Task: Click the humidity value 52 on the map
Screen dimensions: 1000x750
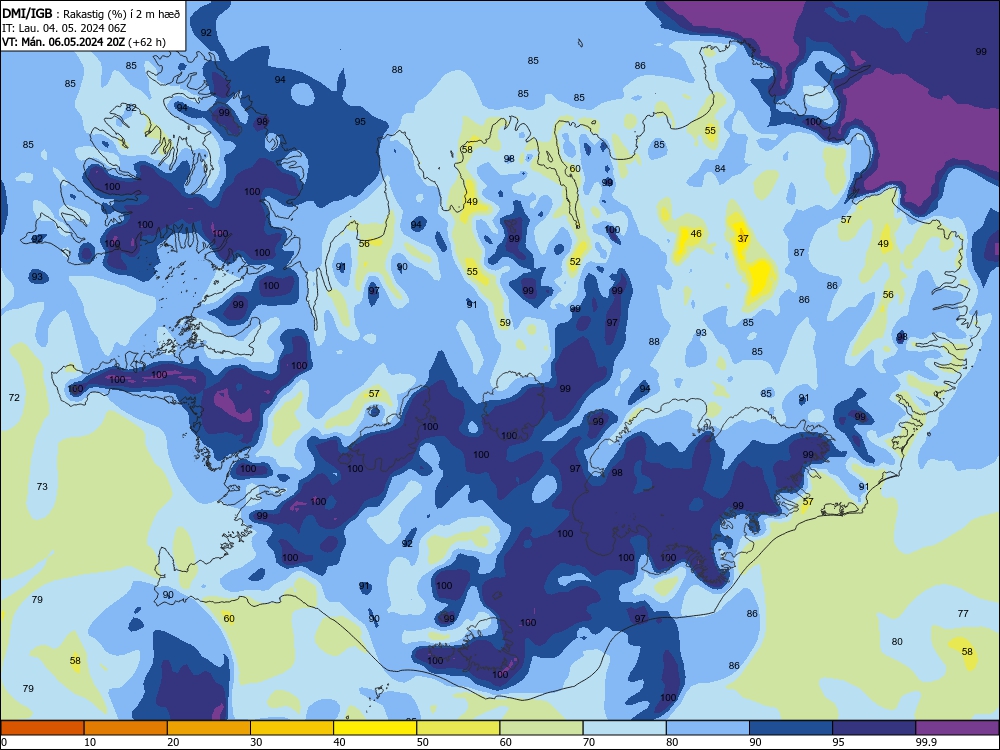Action: [x=575, y=261]
